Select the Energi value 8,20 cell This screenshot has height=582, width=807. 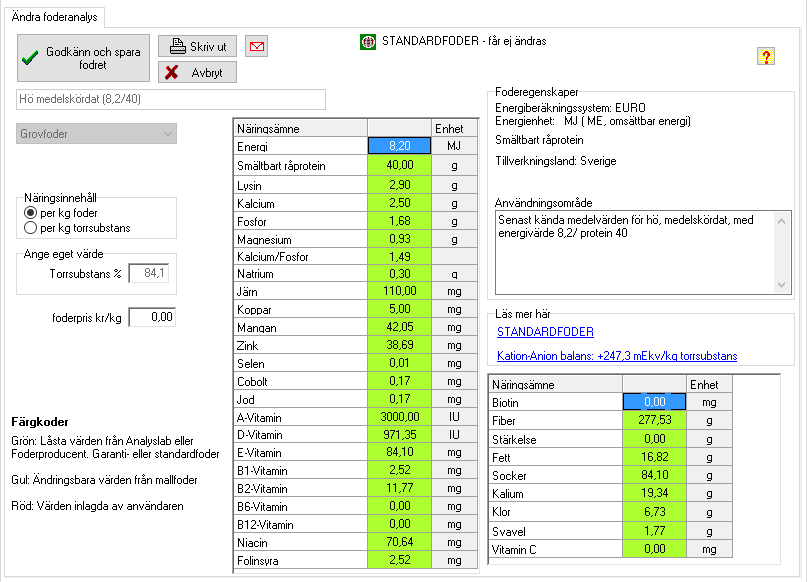pos(399,146)
